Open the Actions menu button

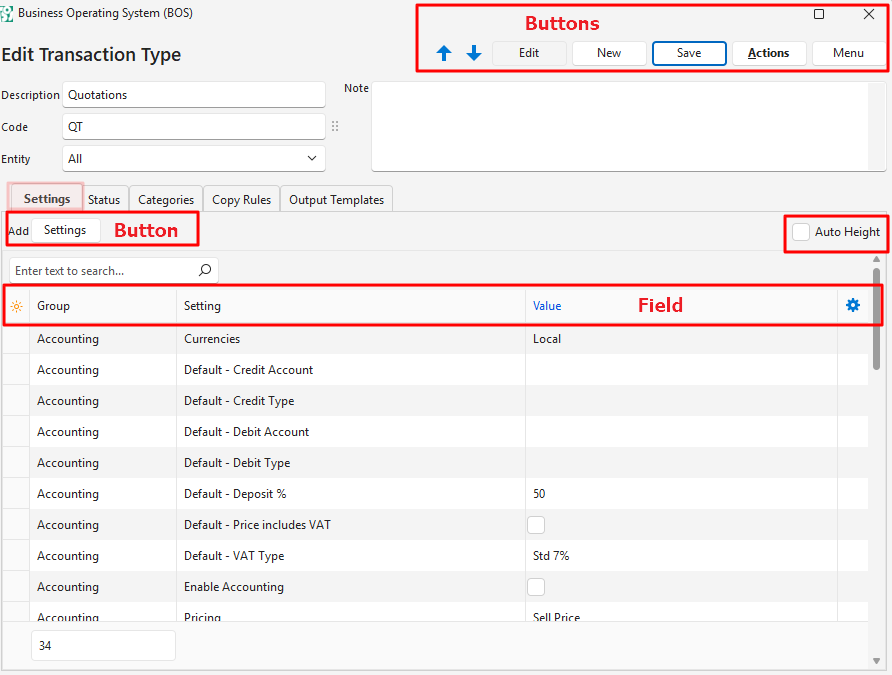click(x=768, y=53)
